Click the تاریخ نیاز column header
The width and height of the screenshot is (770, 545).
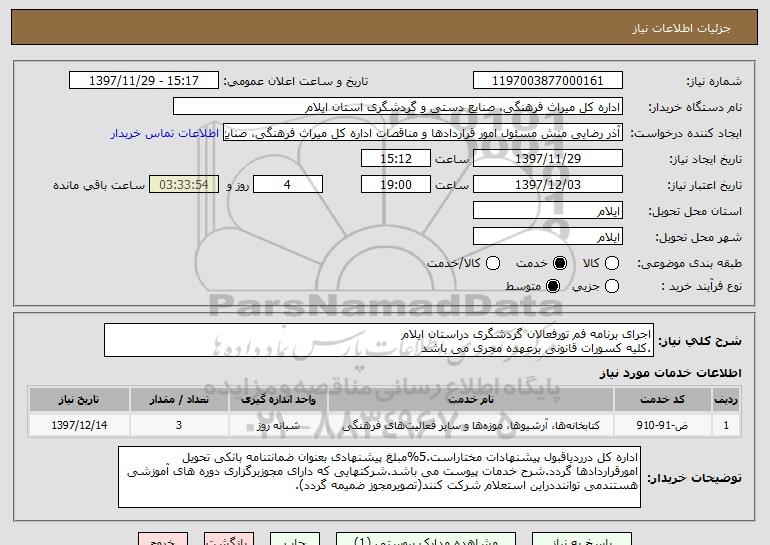[79, 400]
